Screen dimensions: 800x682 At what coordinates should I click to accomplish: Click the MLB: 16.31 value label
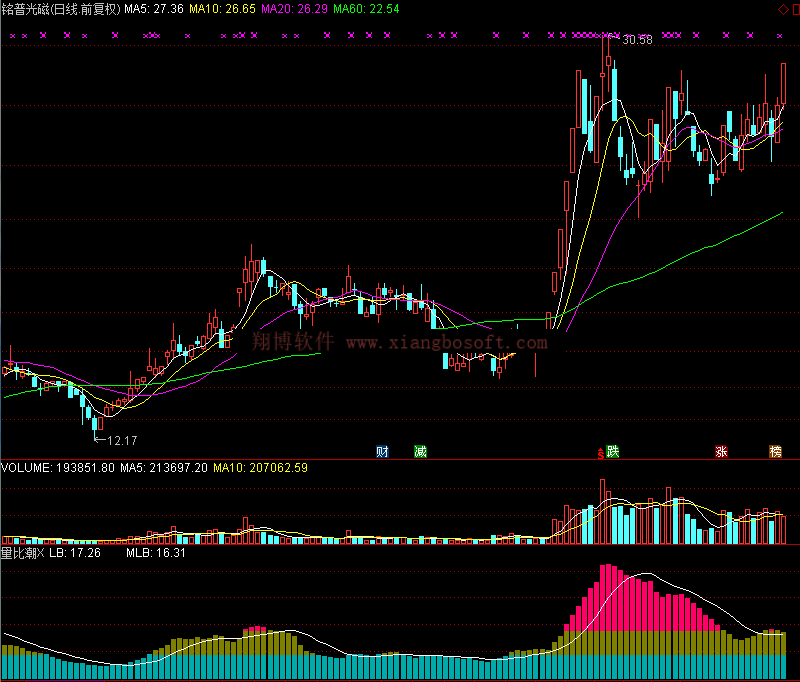pos(154,552)
